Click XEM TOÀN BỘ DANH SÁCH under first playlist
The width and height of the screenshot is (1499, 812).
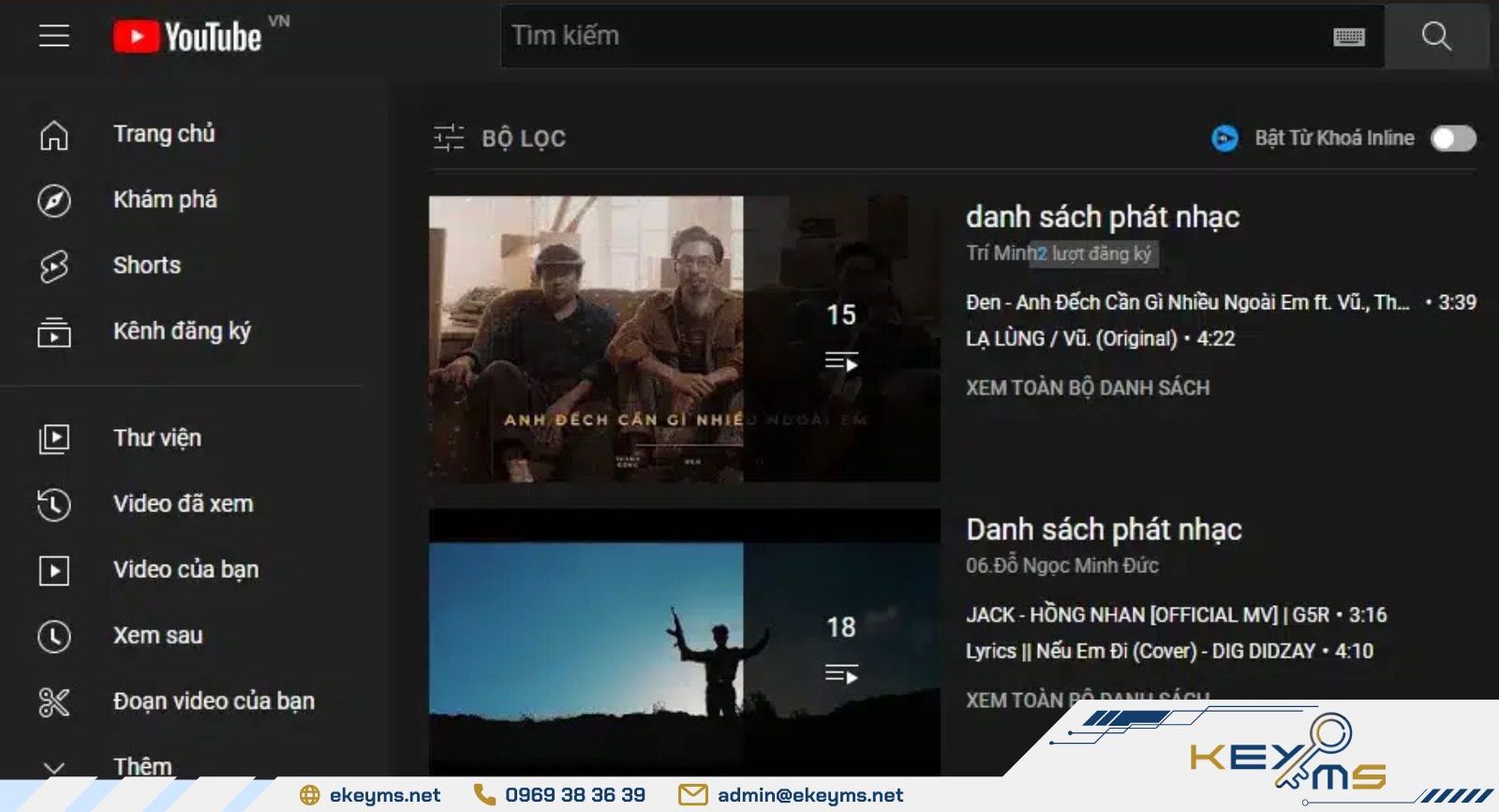[x=1088, y=388]
